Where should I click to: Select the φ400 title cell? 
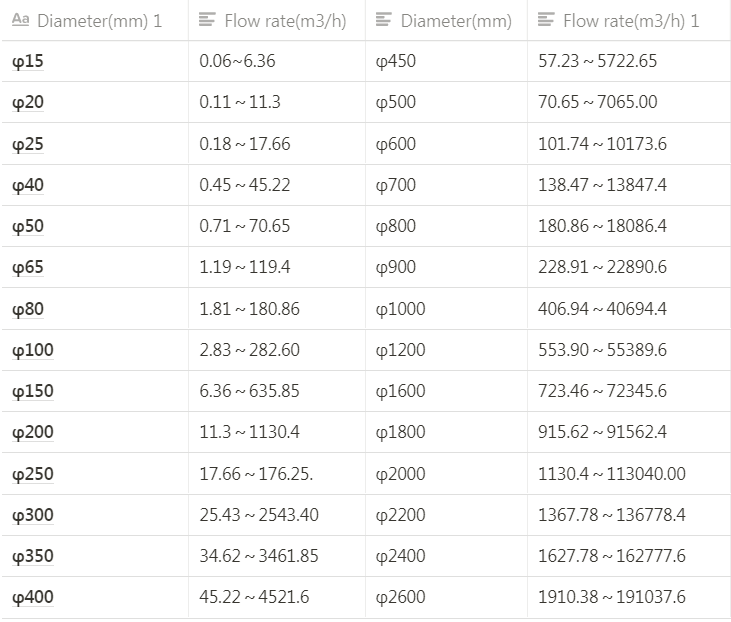click(33, 598)
